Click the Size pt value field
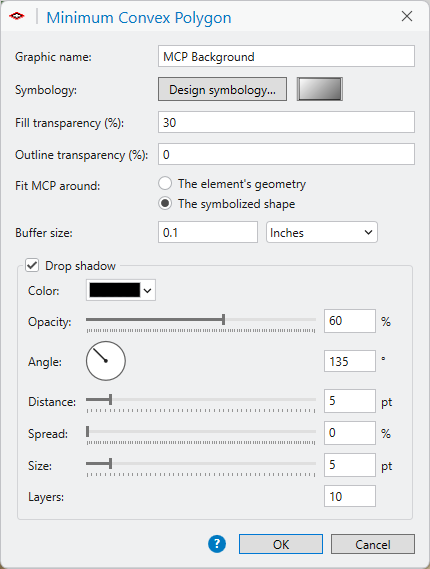This screenshot has width=430, height=569. tap(350, 464)
